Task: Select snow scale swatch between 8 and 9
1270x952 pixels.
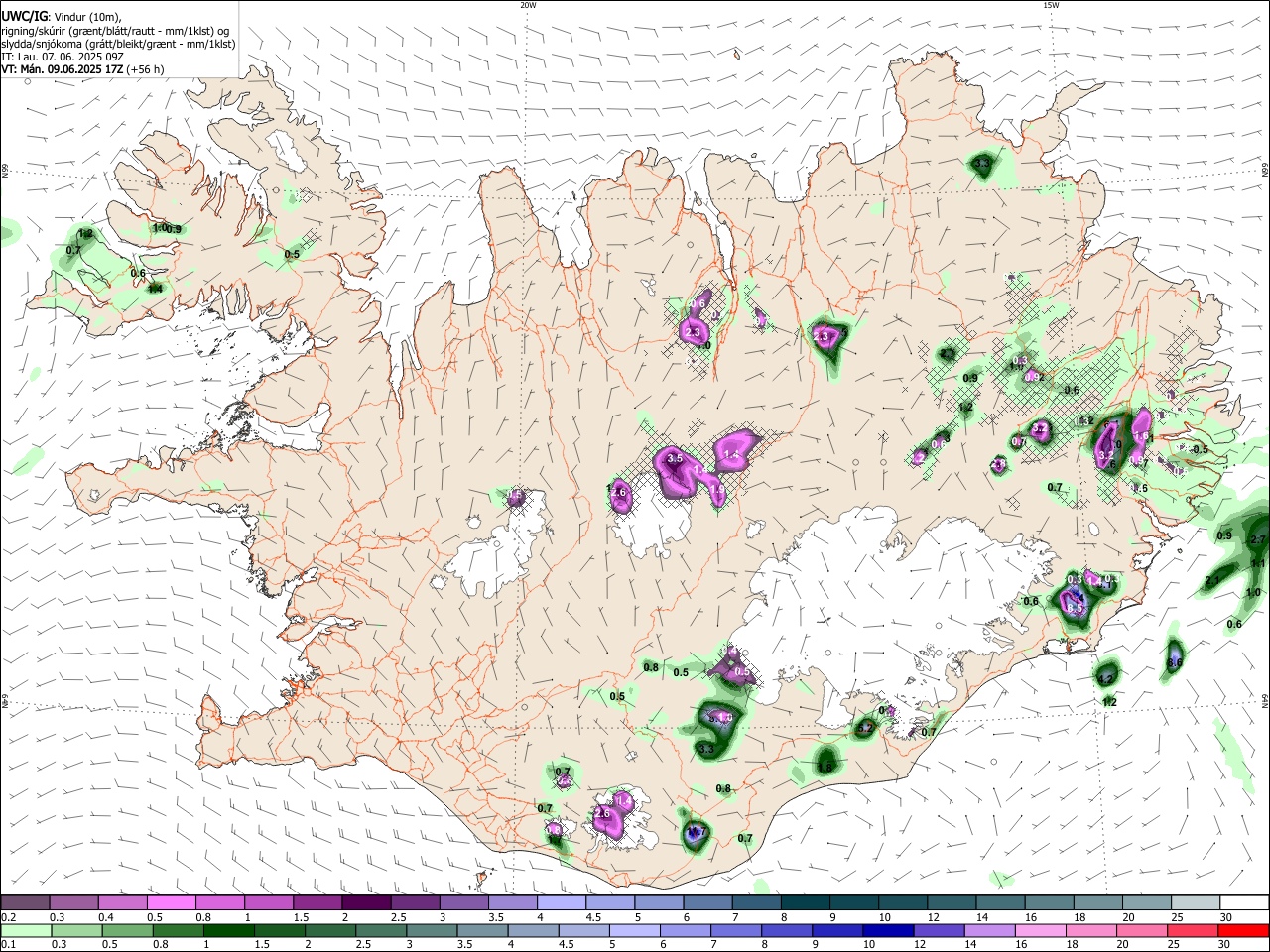Action: [x=806, y=903]
